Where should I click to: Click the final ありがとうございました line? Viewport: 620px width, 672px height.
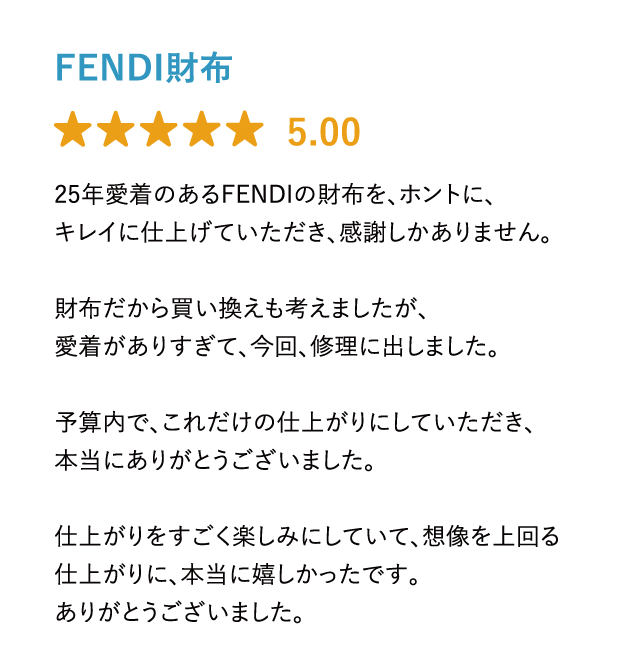point(180,612)
